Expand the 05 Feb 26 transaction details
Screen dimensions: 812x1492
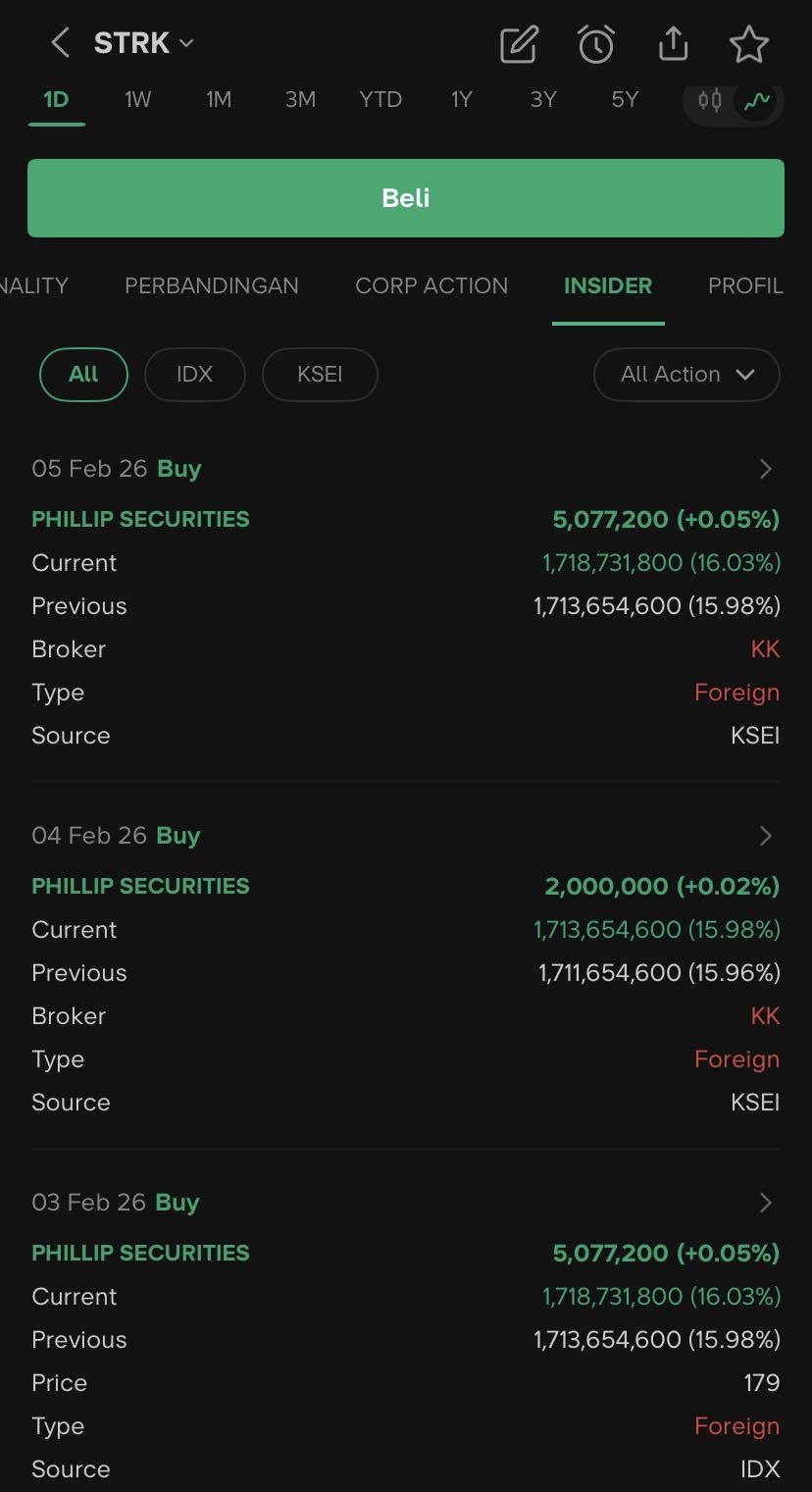point(766,469)
